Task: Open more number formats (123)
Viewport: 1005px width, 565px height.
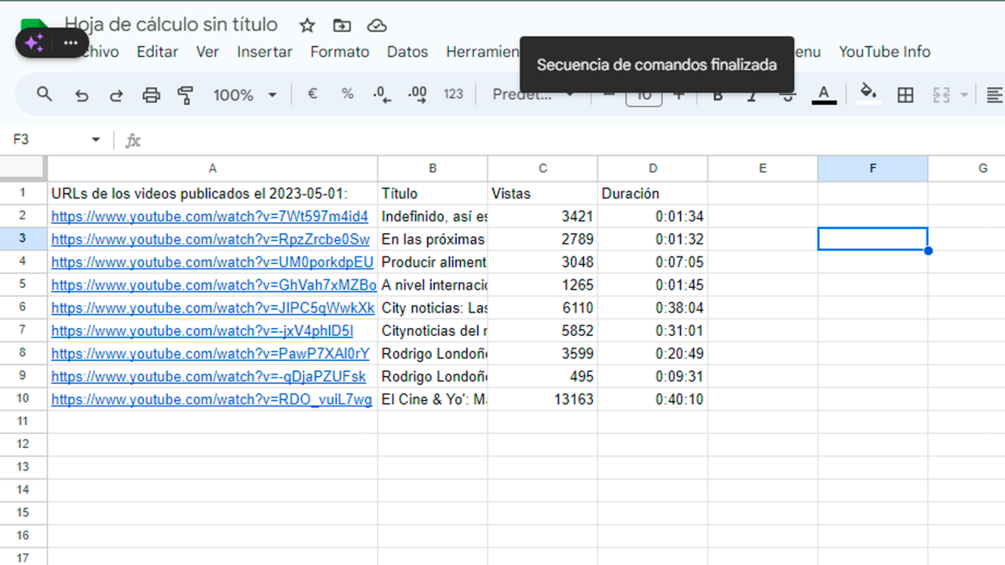Action: (x=453, y=94)
